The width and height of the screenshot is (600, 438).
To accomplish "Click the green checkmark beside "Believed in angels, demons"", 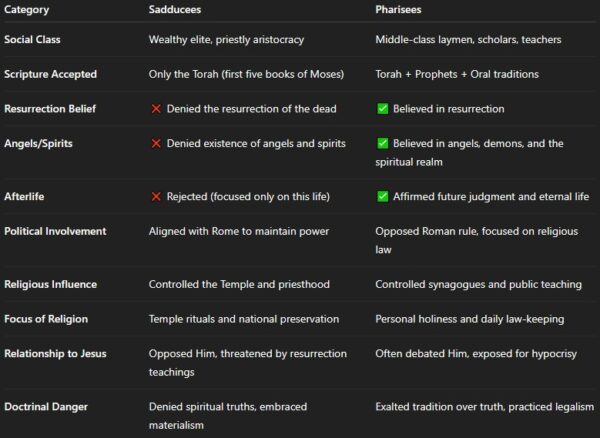I will click(382, 144).
